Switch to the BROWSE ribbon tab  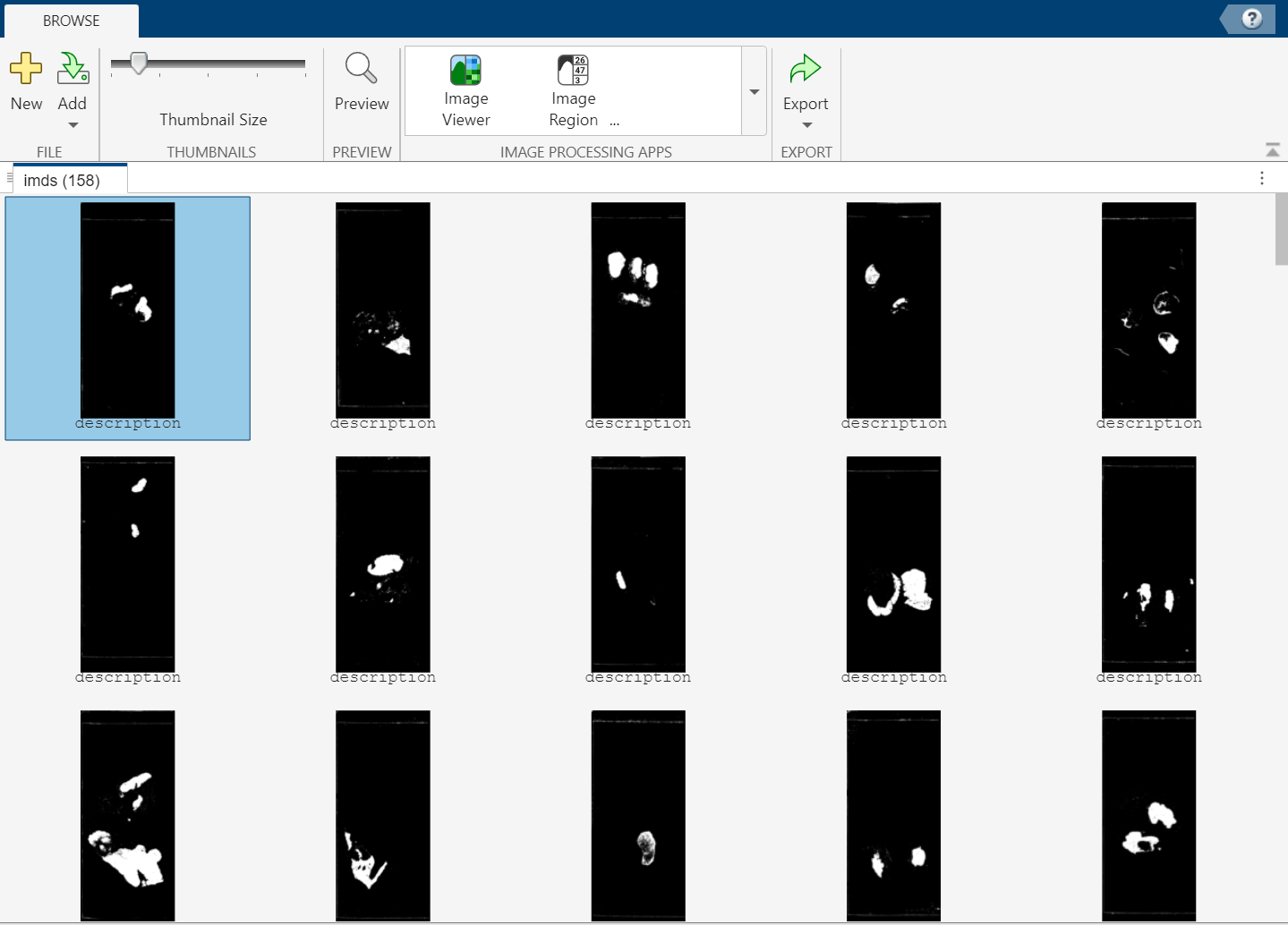[71, 19]
